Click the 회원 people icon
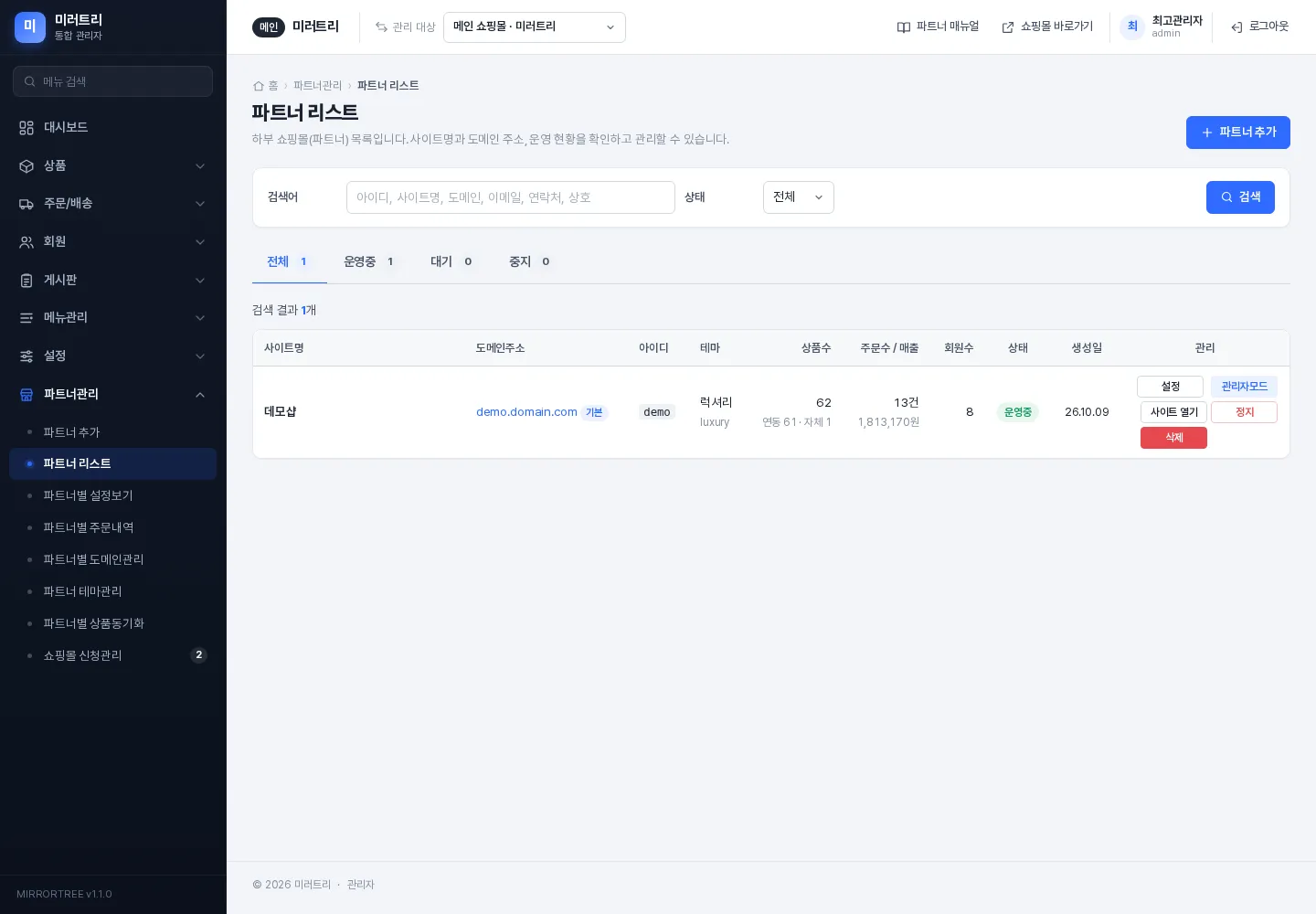The height and width of the screenshot is (914, 1316). click(x=27, y=242)
